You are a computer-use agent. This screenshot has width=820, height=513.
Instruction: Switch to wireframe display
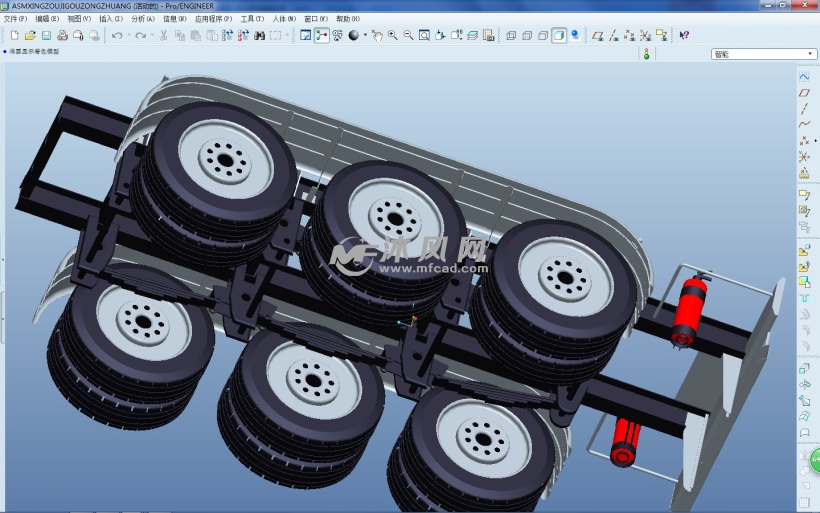point(511,35)
